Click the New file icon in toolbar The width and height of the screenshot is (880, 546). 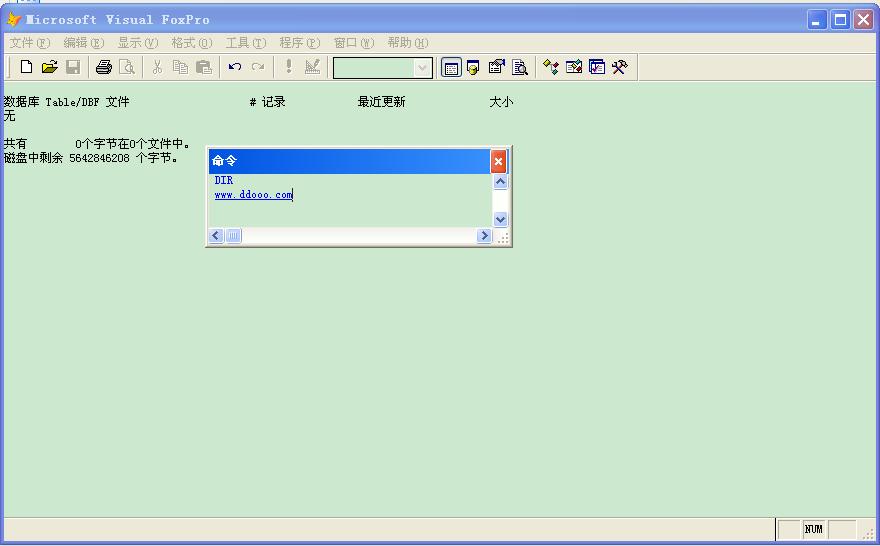pyautogui.click(x=27, y=67)
